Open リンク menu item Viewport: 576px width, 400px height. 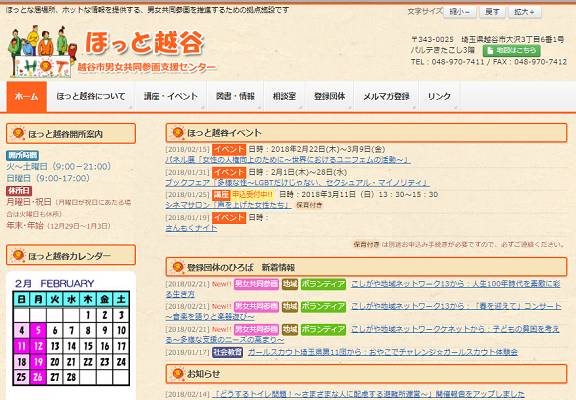(439, 96)
